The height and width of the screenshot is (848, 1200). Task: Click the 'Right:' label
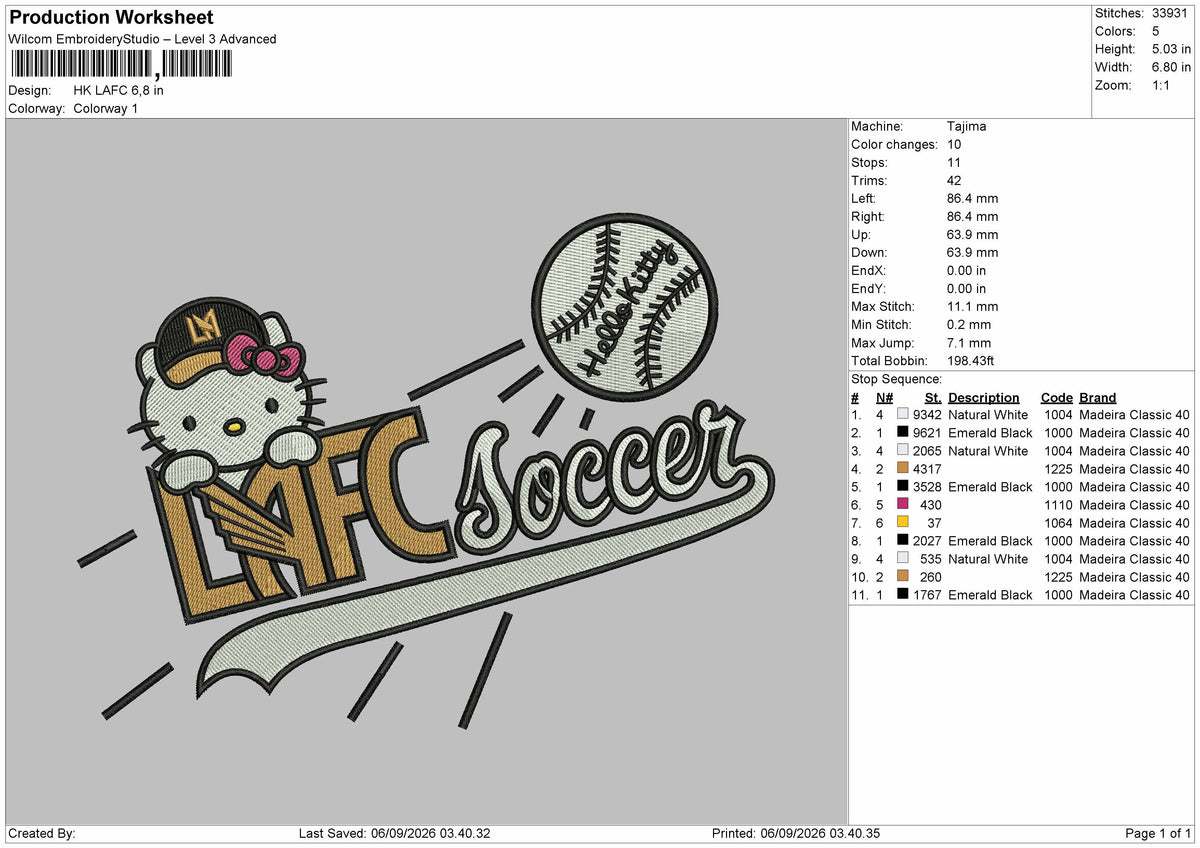869,217
